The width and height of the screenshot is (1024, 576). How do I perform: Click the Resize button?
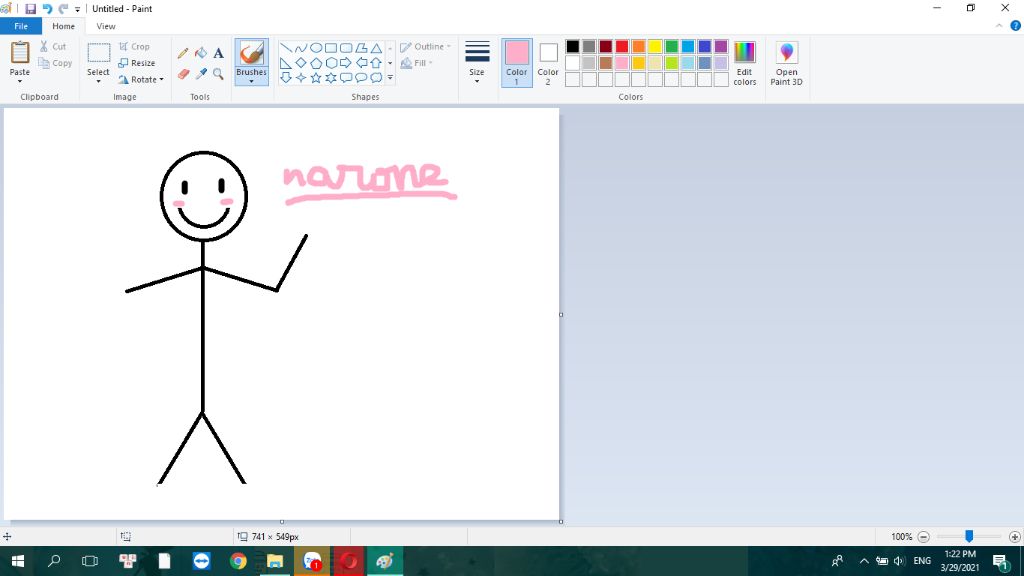(137, 63)
